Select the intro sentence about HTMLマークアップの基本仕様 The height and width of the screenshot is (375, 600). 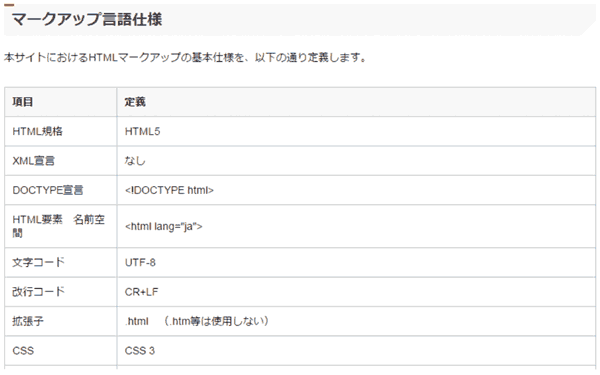[186, 57]
